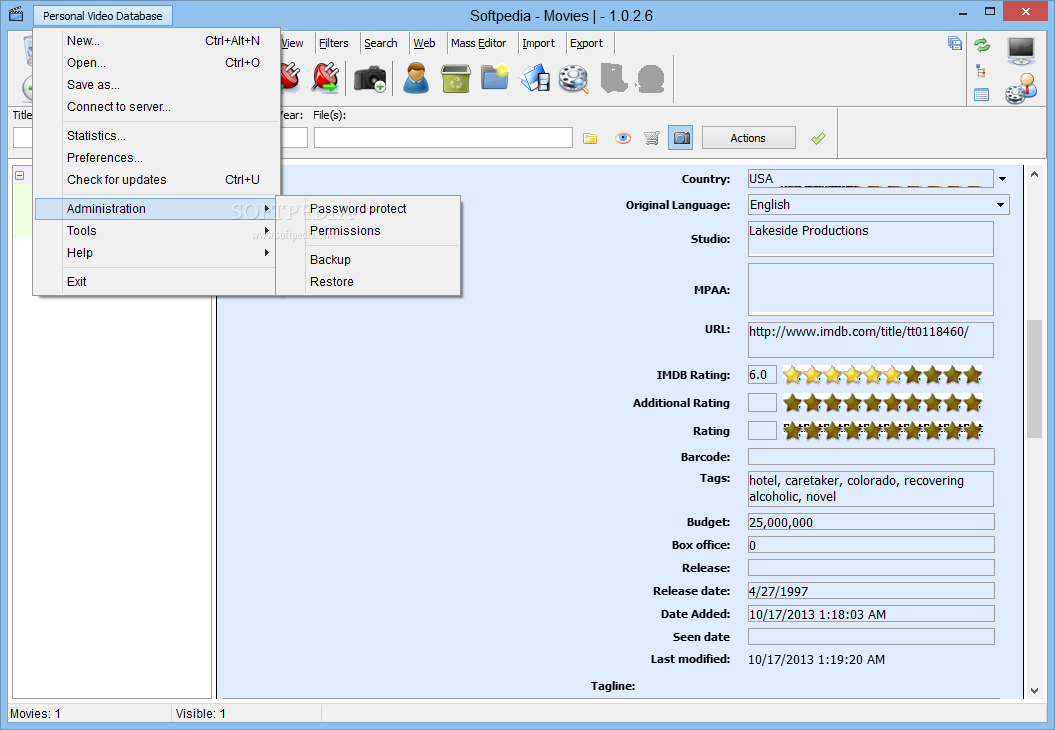Screen dimensions: 1055x730
Task: Click the details panel scroll up arrow
Action: click(x=1034, y=174)
